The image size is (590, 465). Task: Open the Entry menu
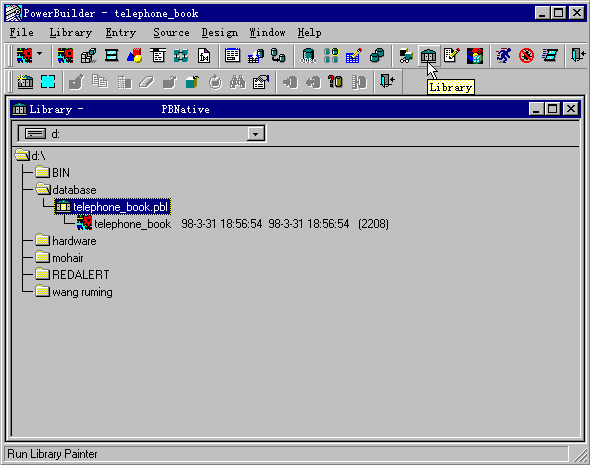[x=120, y=33]
